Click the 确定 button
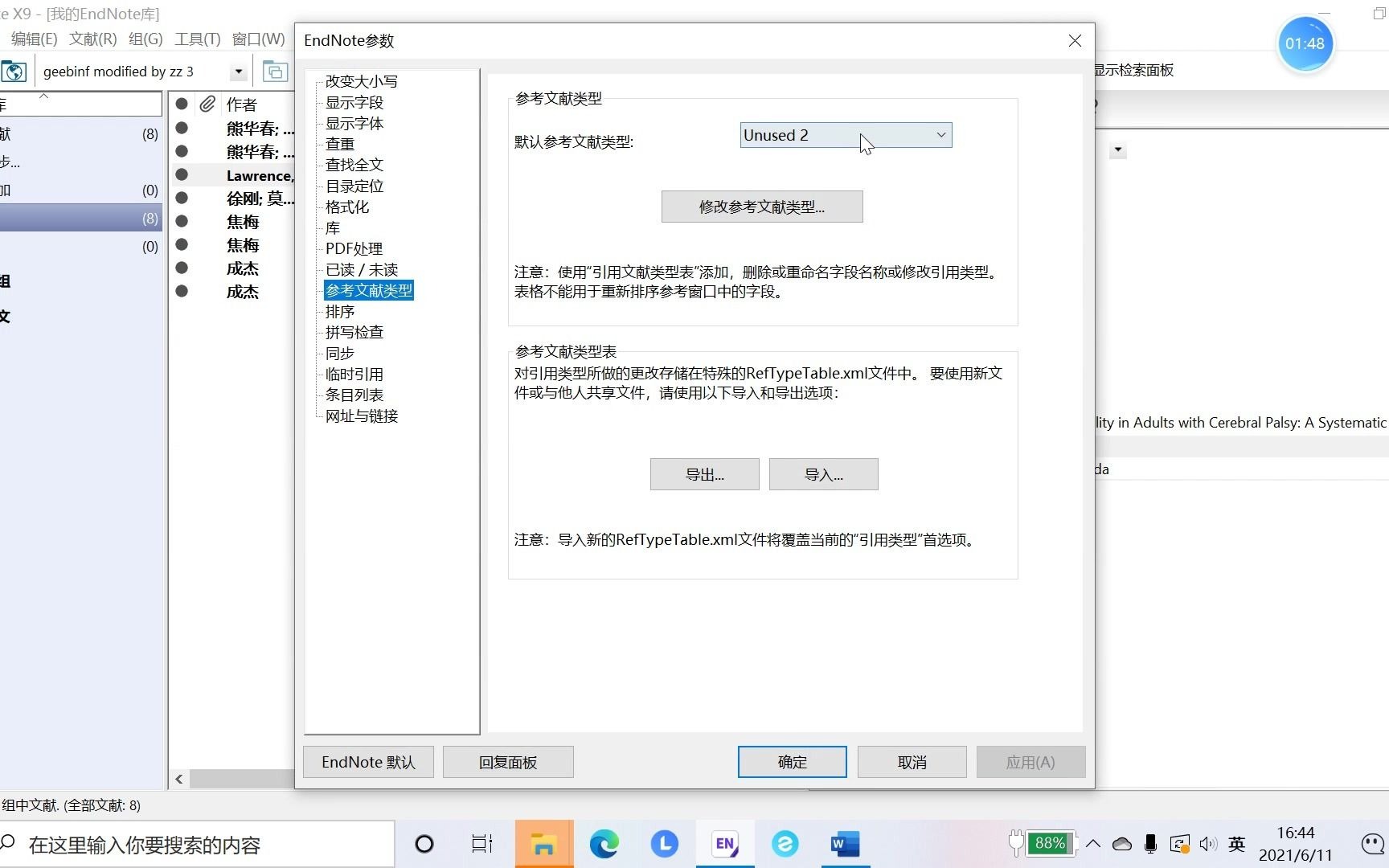 792,762
